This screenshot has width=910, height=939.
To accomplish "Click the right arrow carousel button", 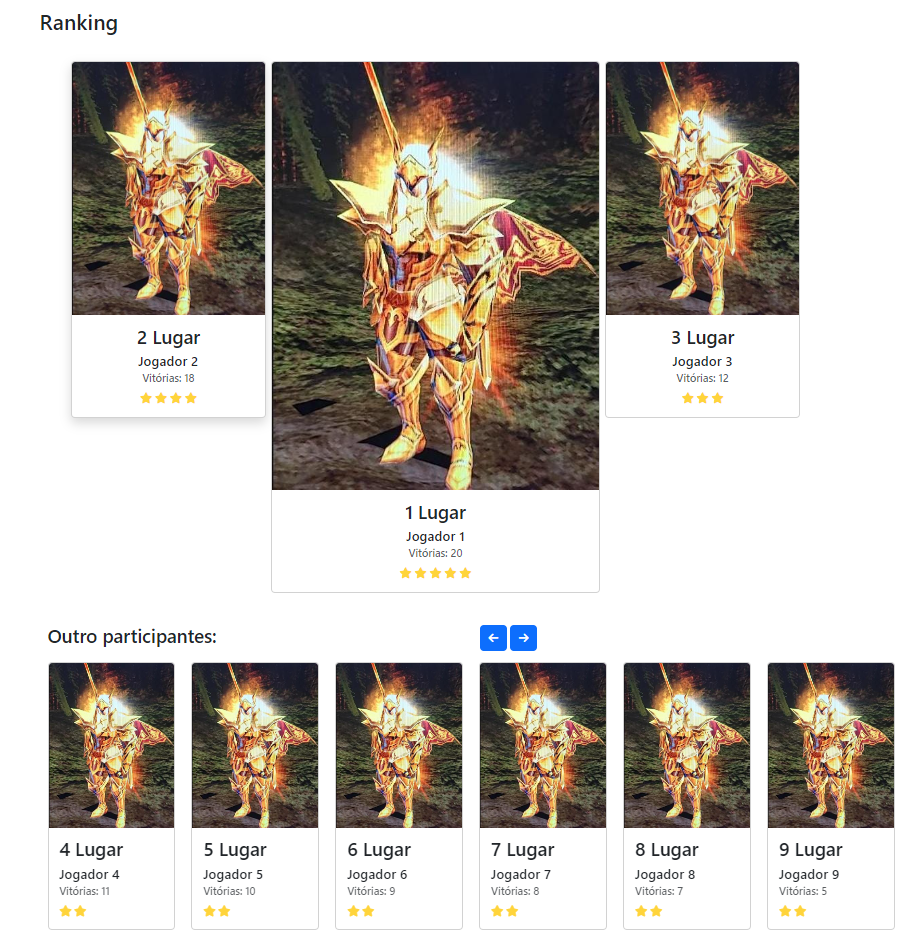I will [523, 638].
